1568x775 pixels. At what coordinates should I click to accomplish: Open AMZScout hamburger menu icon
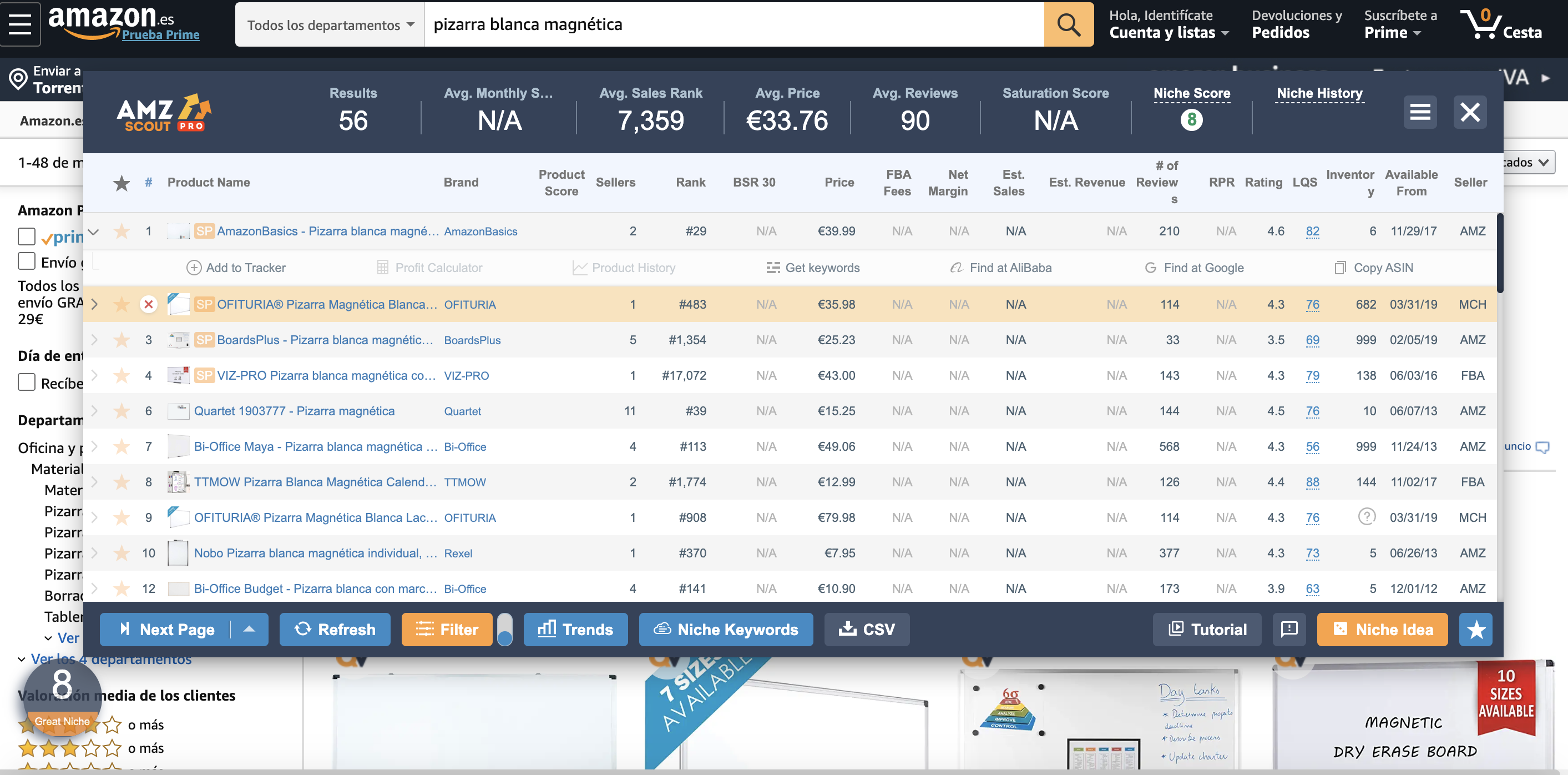coord(1420,112)
